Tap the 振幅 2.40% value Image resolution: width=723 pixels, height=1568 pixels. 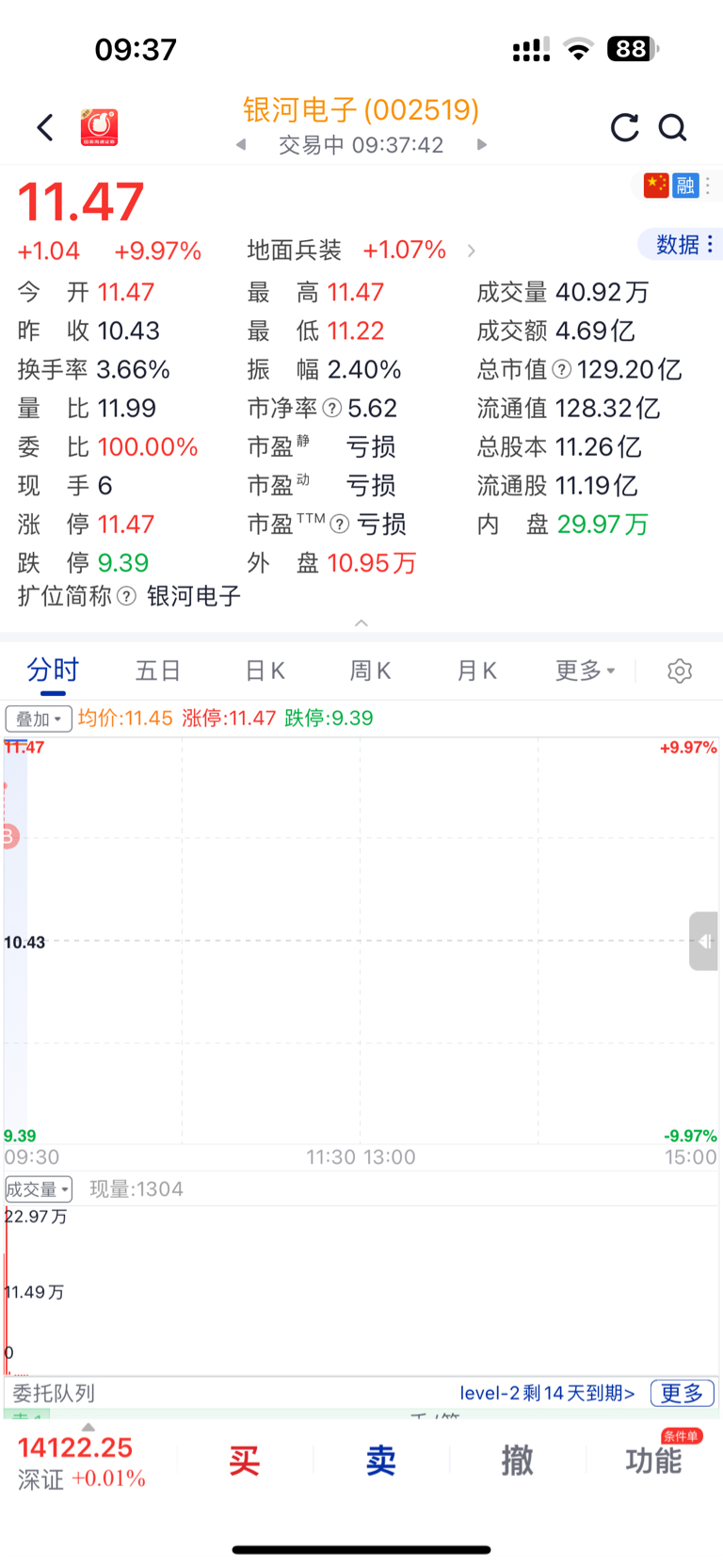click(364, 369)
